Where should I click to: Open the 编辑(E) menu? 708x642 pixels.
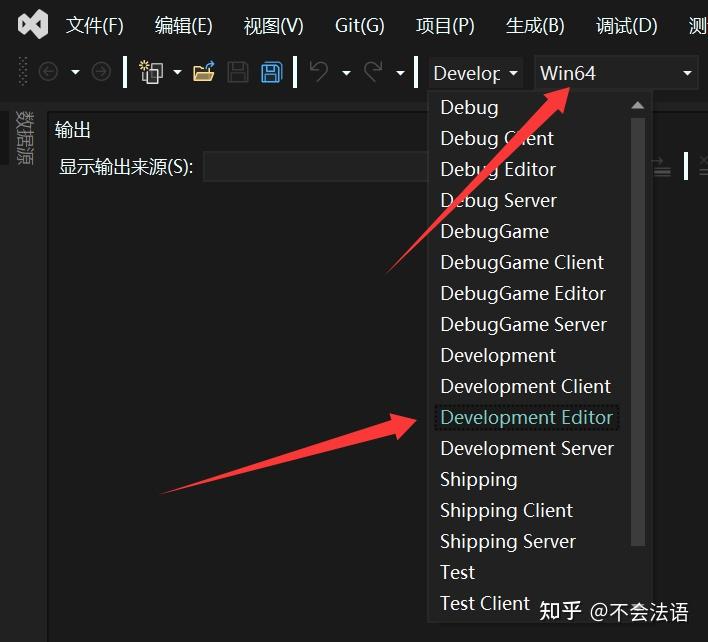(184, 25)
